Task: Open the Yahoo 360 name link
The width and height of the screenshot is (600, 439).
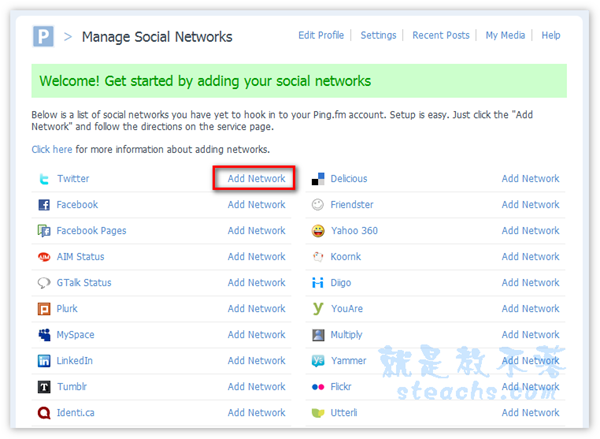Action: (x=354, y=231)
